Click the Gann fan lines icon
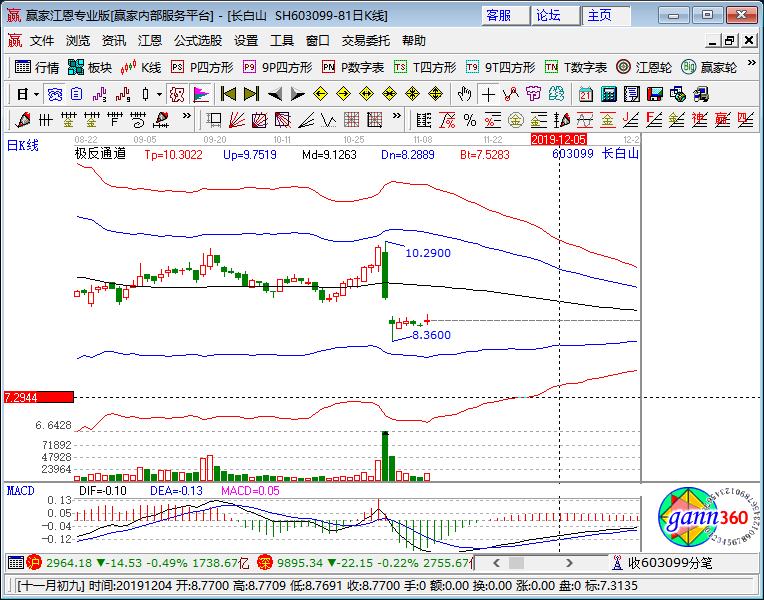This screenshot has width=764, height=600. tap(236, 120)
